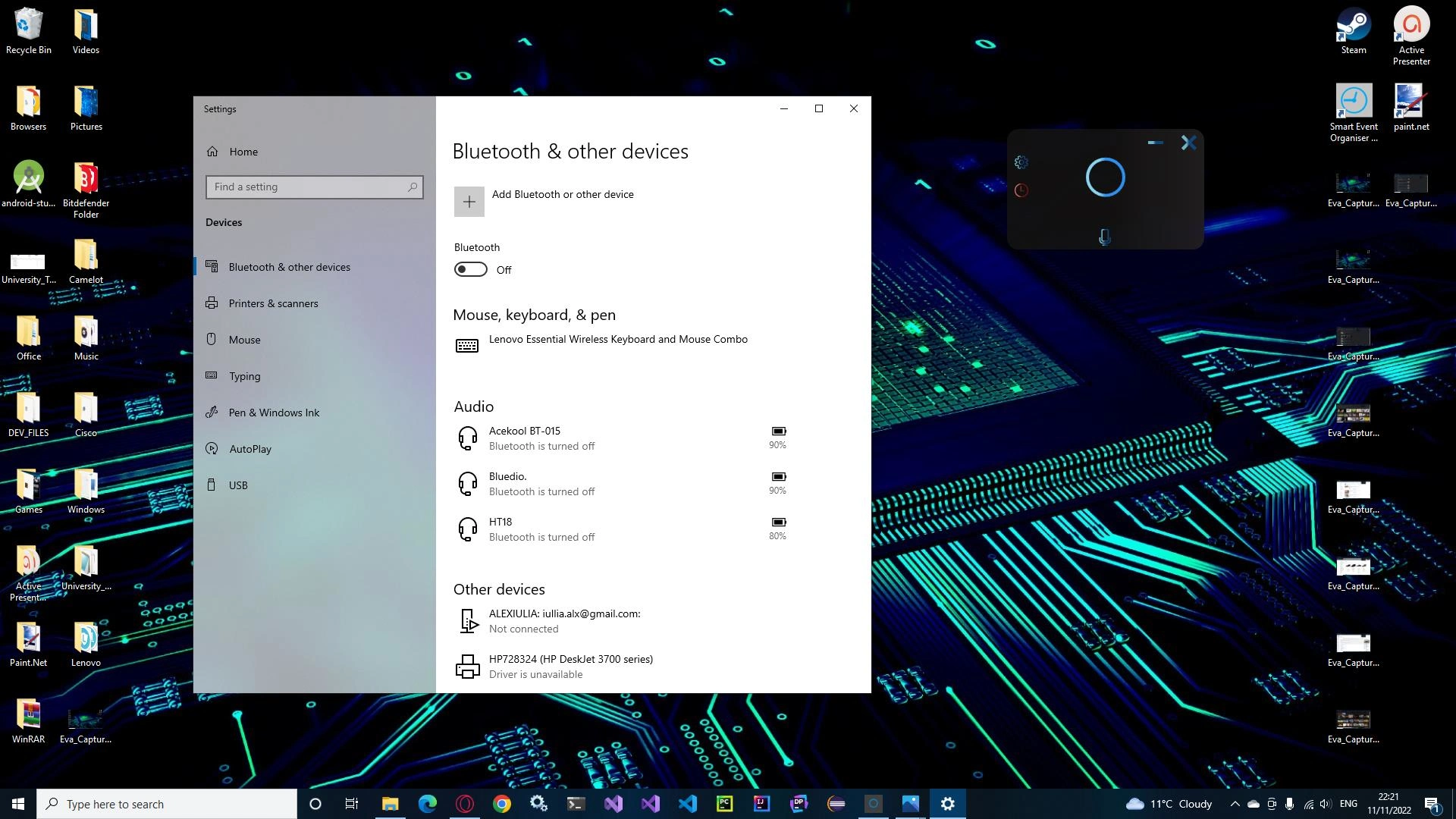Select Lenovo Essential Wireless Keyboard and Mouse Combo

(622, 346)
